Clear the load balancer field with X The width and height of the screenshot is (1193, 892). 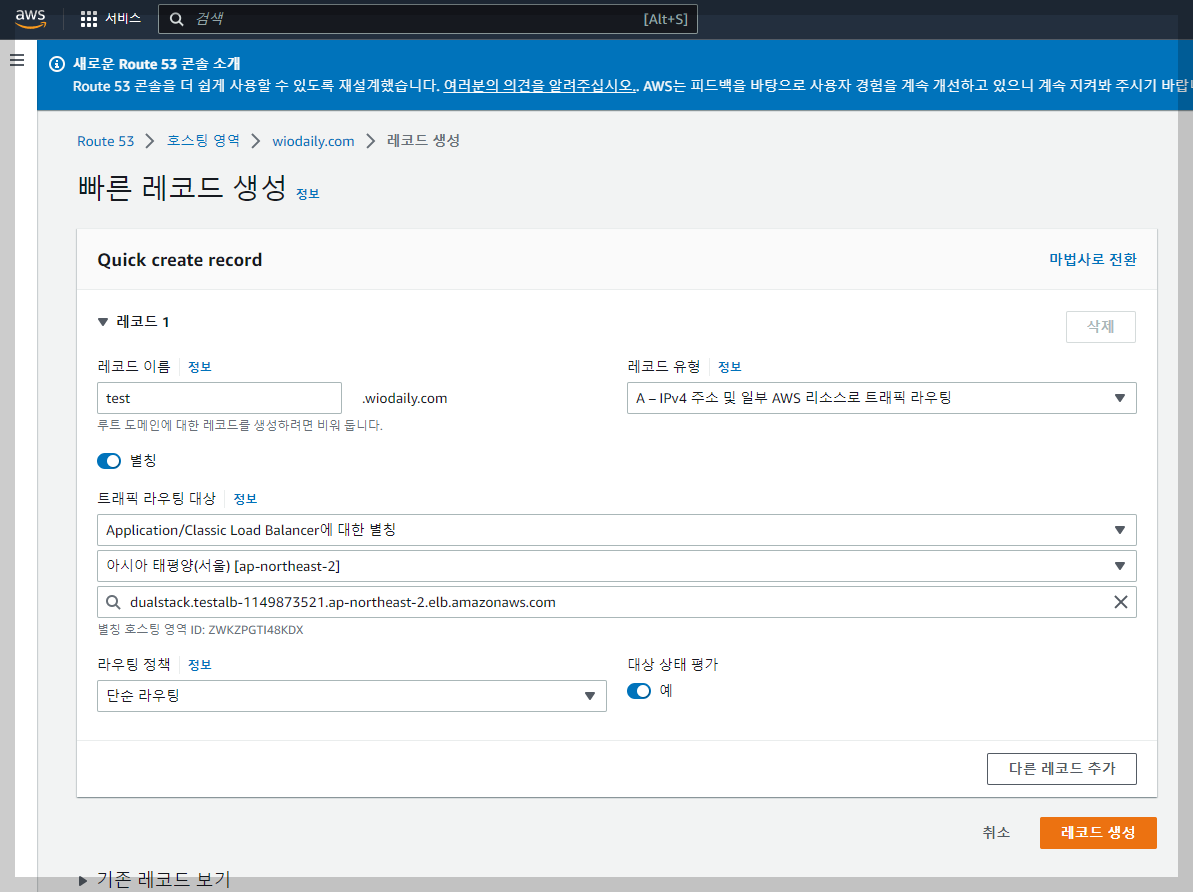(x=1121, y=602)
